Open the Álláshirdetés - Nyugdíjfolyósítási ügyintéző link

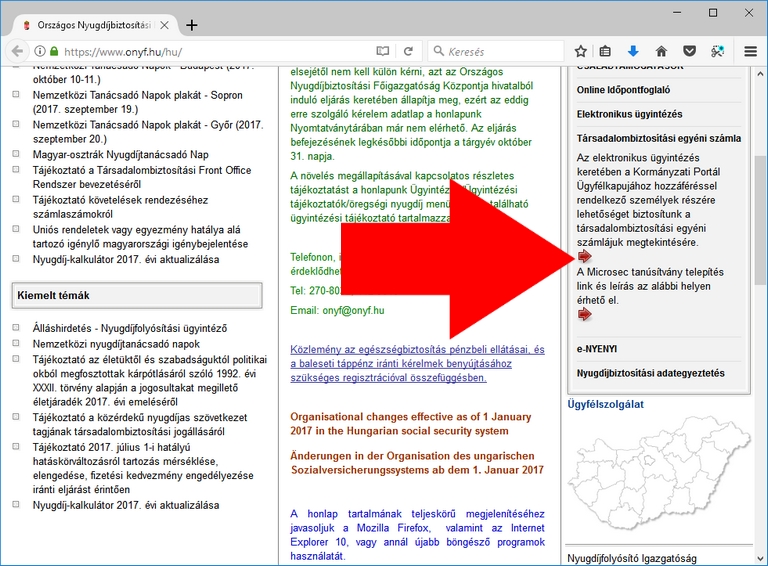tap(130, 328)
